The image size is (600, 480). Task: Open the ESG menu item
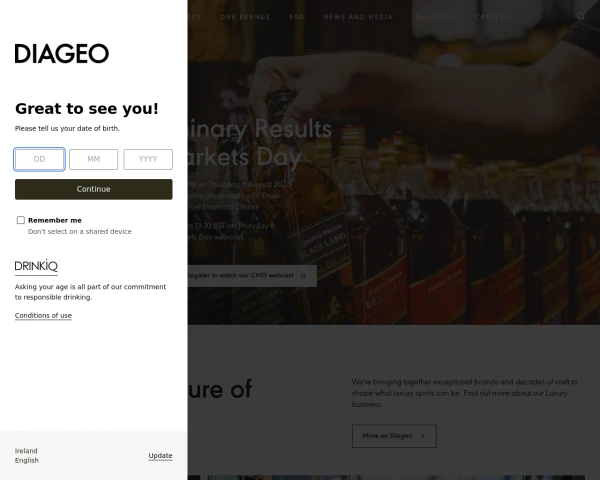point(297,17)
